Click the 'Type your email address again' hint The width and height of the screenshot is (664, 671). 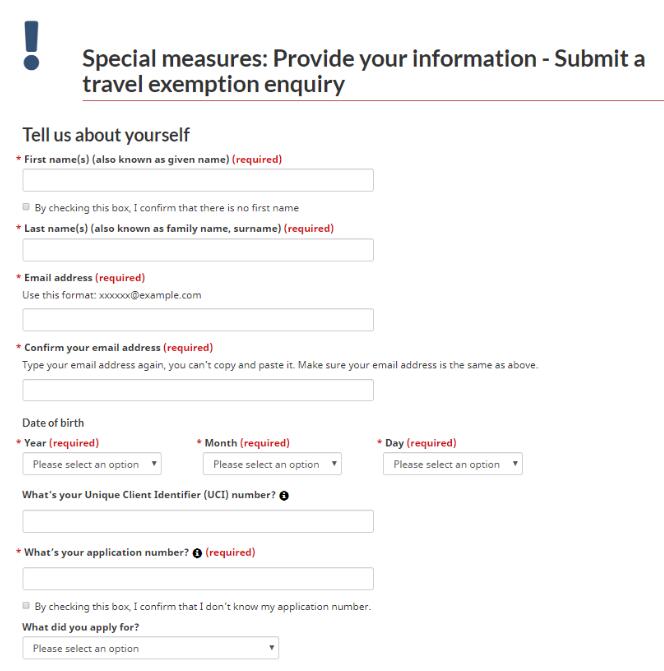pos(280,364)
